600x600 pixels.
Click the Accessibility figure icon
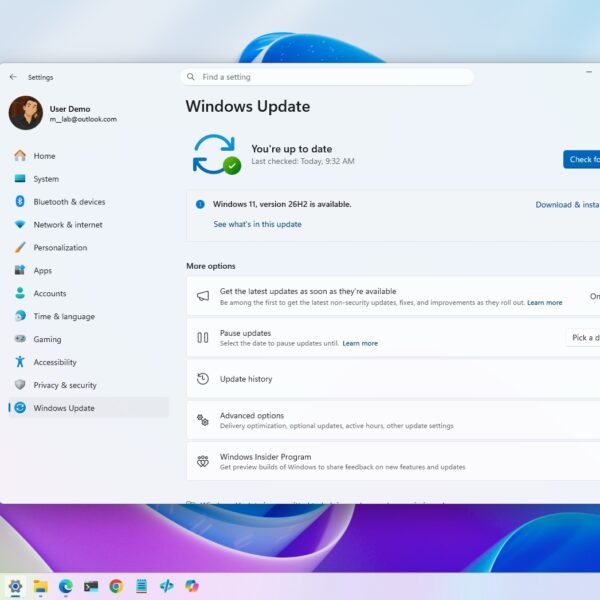(20, 362)
